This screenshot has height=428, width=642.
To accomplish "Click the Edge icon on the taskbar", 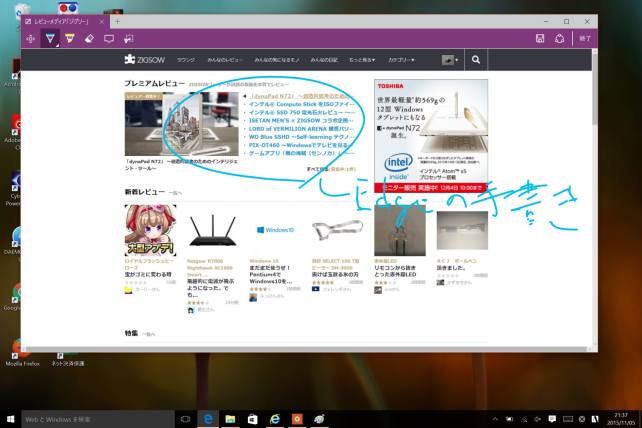I will (x=208, y=419).
